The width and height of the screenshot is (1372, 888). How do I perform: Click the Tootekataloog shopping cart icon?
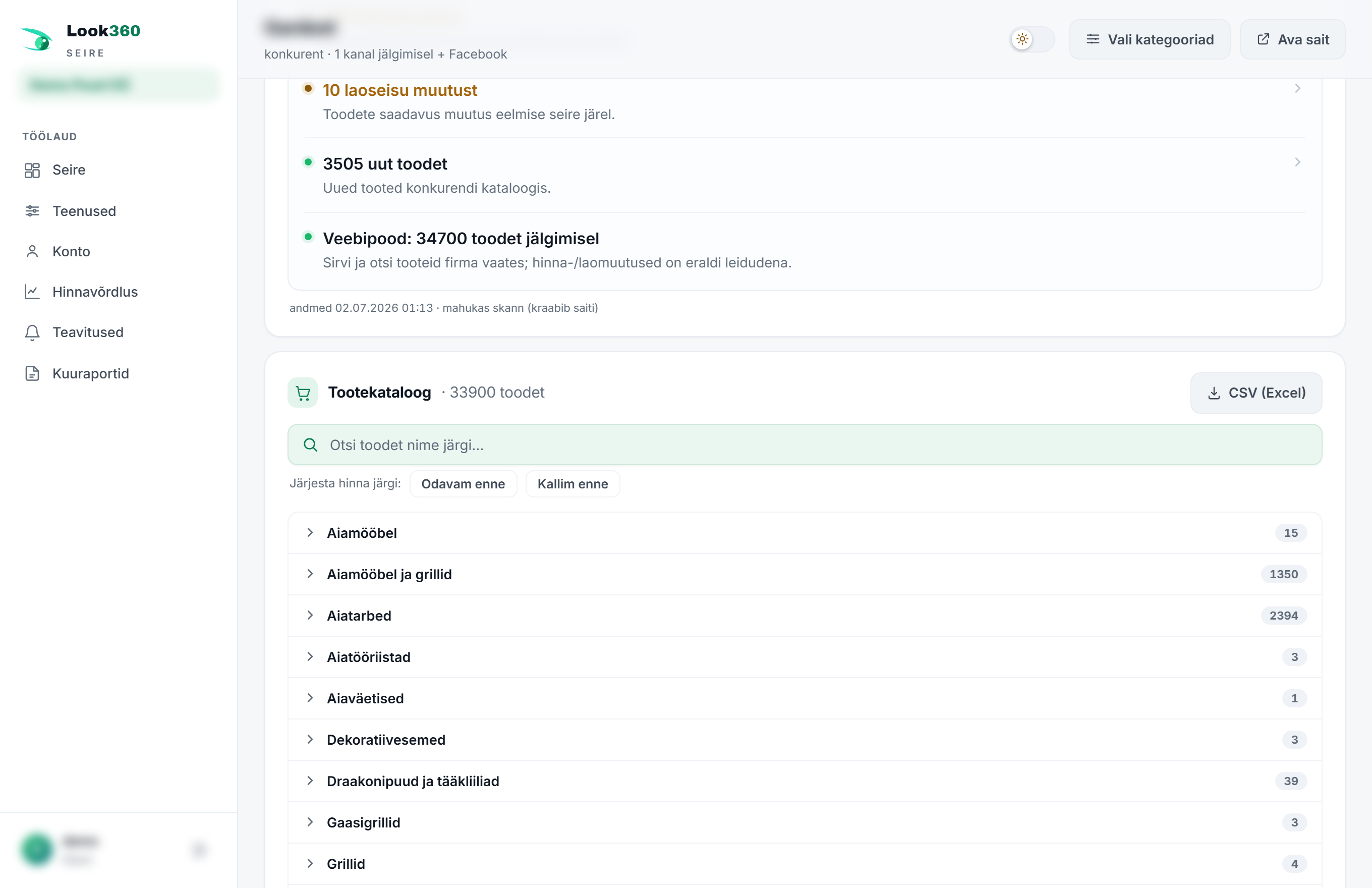pos(303,393)
